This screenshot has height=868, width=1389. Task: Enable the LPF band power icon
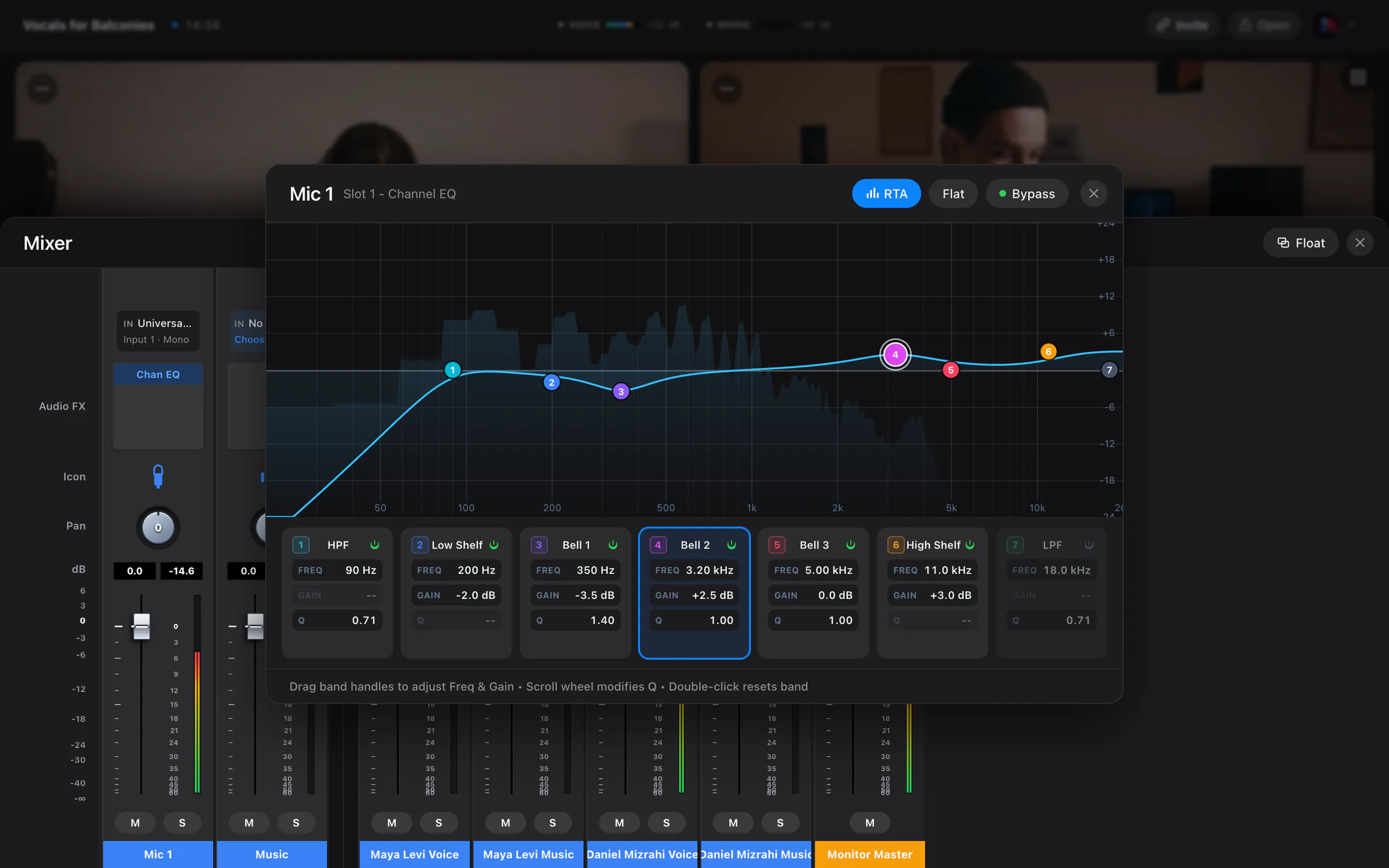click(1089, 544)
